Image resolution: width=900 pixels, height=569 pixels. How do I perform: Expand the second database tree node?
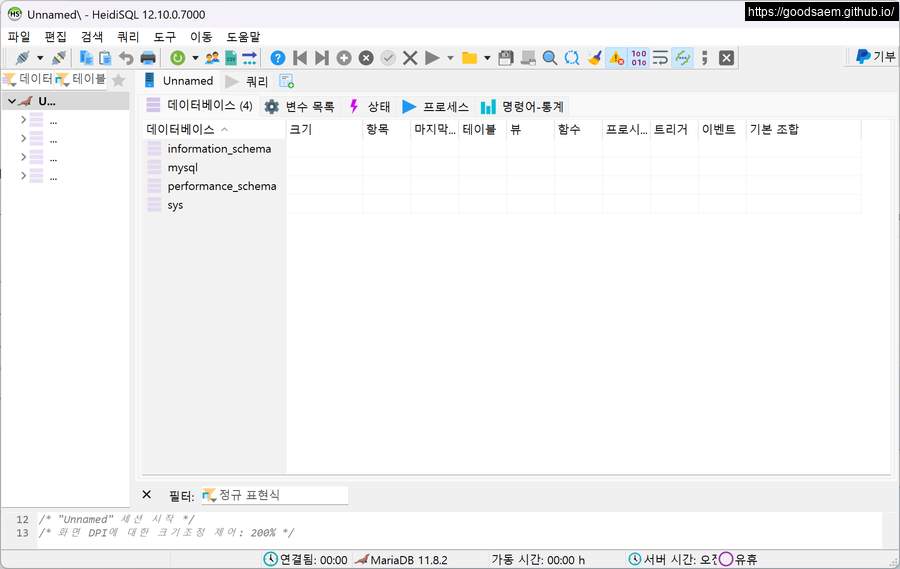coord(24,138)
